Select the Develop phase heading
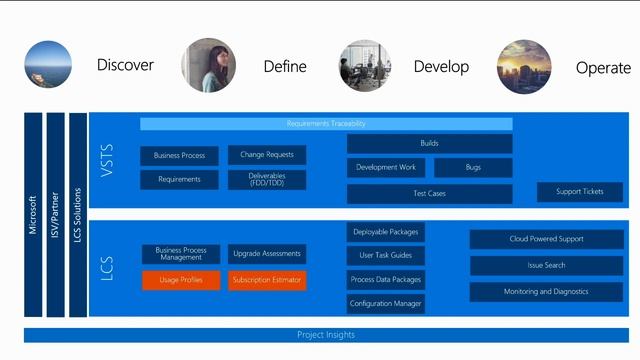Screen dimensions: 640x360 click(441, 67)
